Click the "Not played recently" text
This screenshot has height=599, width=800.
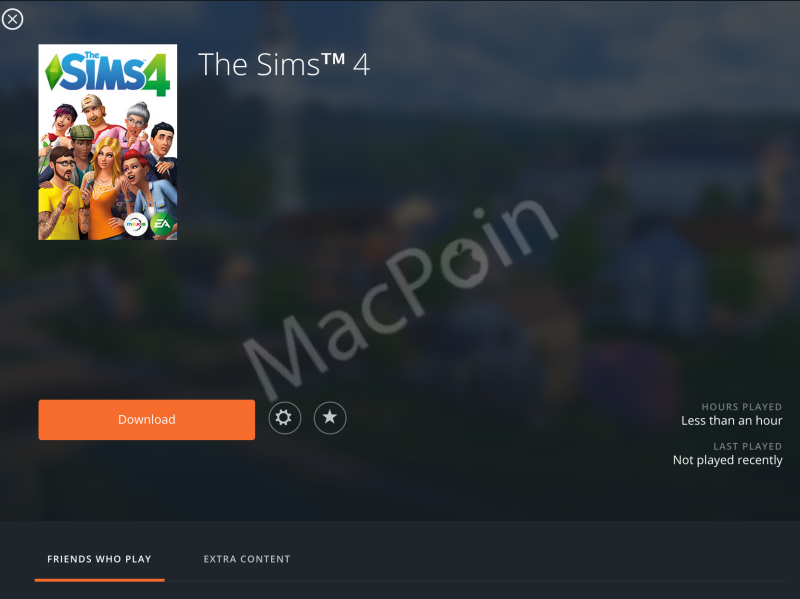728,460
